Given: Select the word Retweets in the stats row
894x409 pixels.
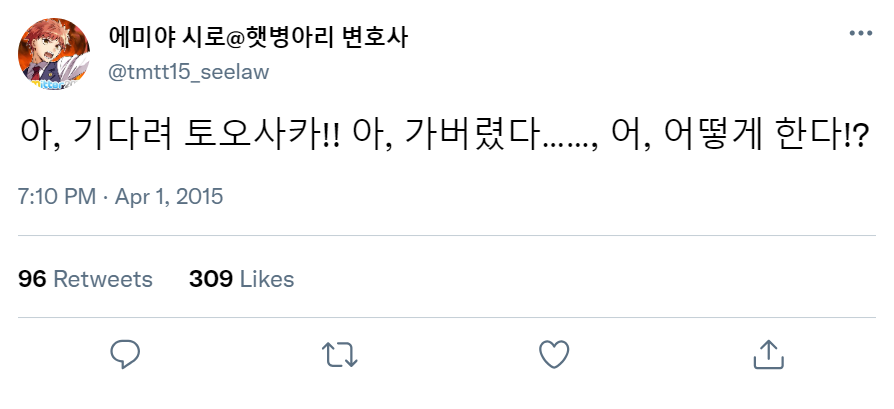Looking at the screenshot, I should 103,279.
